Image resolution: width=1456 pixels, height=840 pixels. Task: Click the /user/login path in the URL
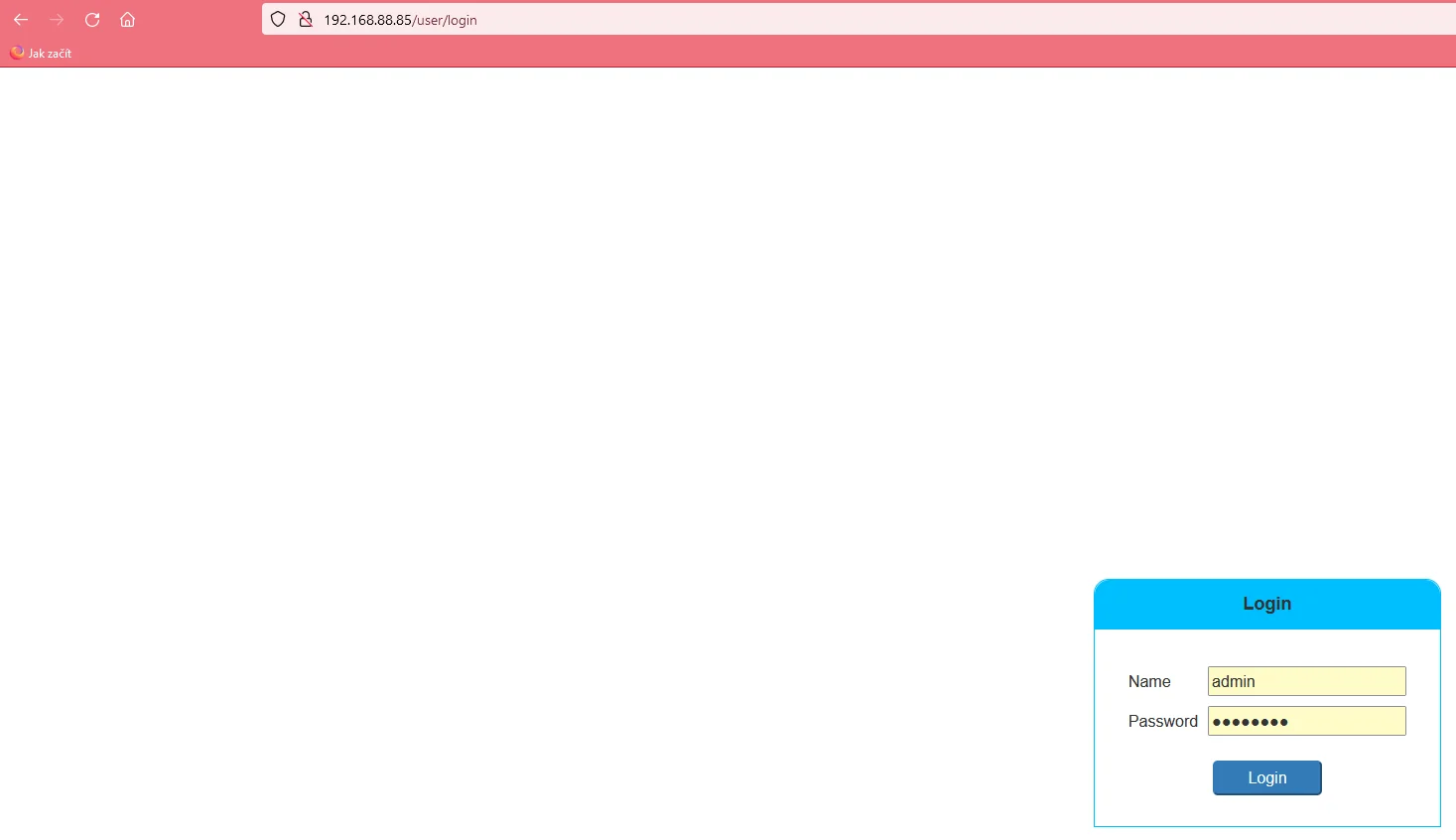(x=445, y=20)
